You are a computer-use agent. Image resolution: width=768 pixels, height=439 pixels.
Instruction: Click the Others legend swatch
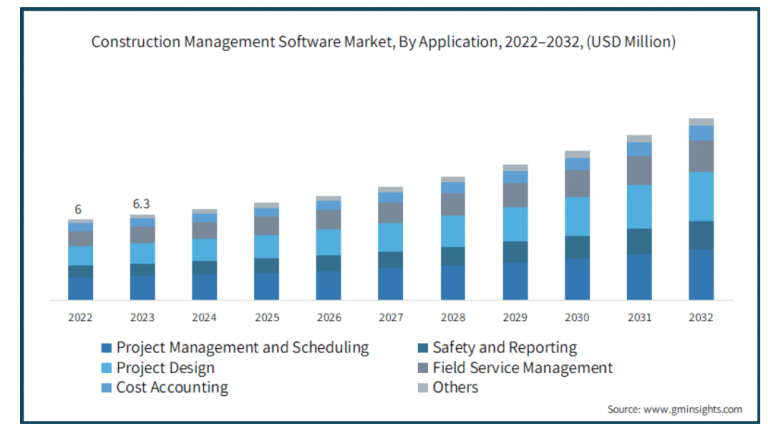(423, 388)
